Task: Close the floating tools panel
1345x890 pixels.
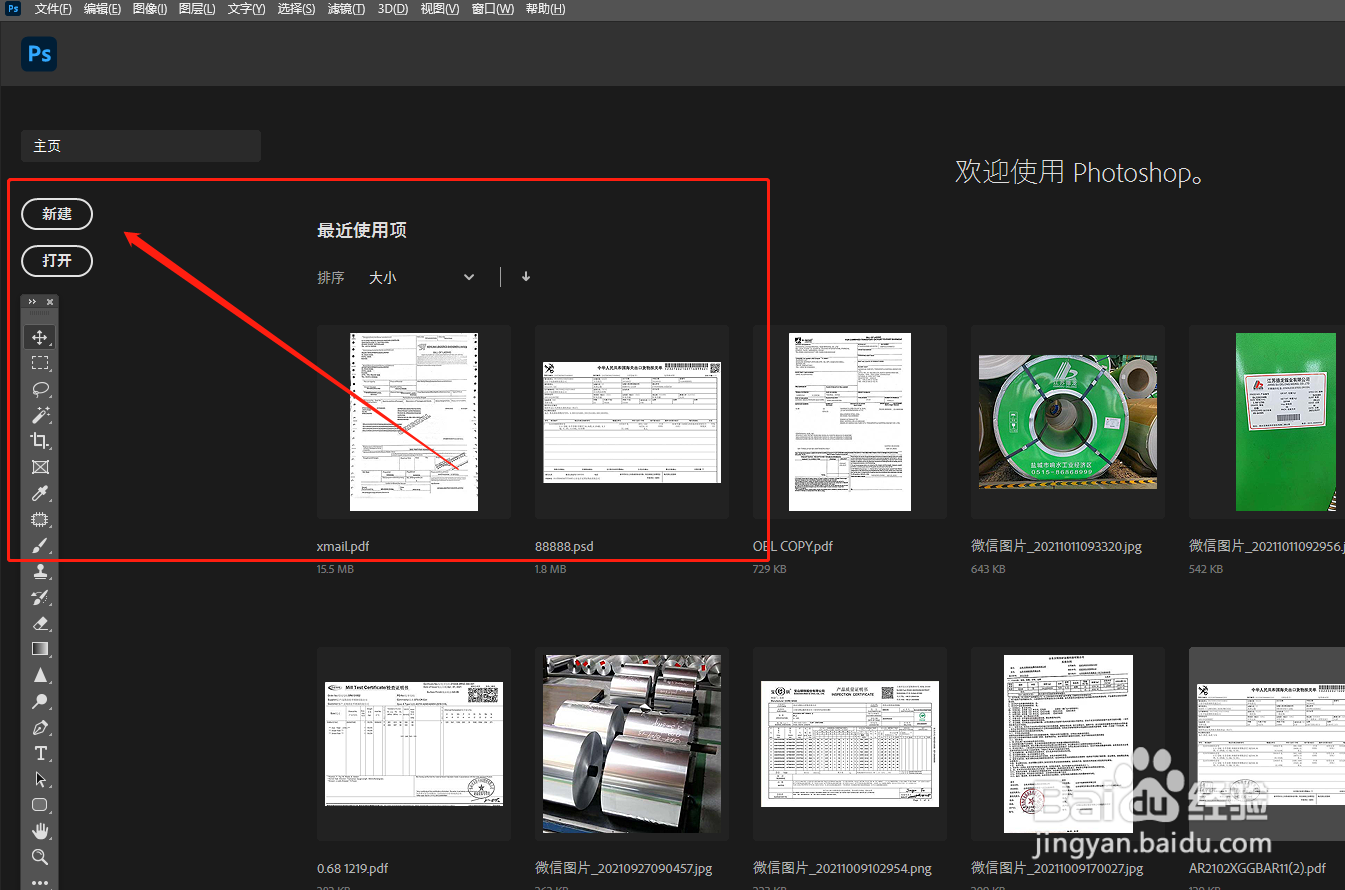Action: [x=50, y=301]
